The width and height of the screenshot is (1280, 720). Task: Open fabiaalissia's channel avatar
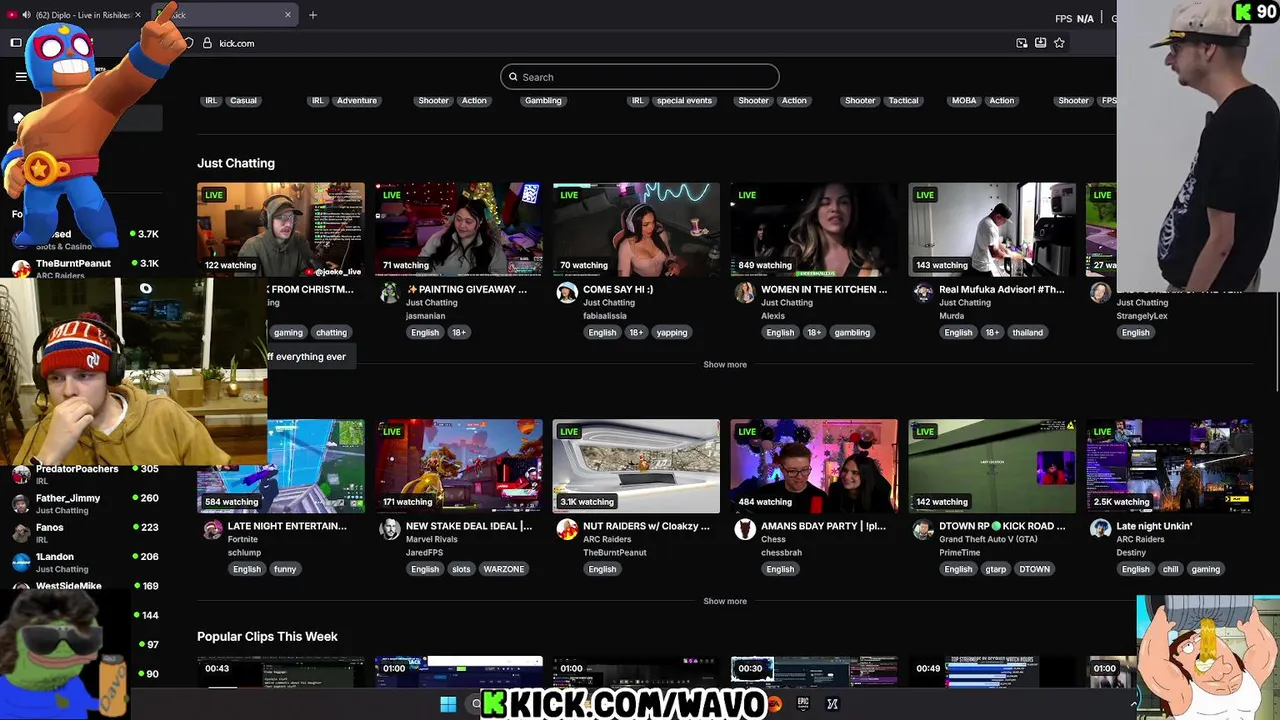point(567,292)
